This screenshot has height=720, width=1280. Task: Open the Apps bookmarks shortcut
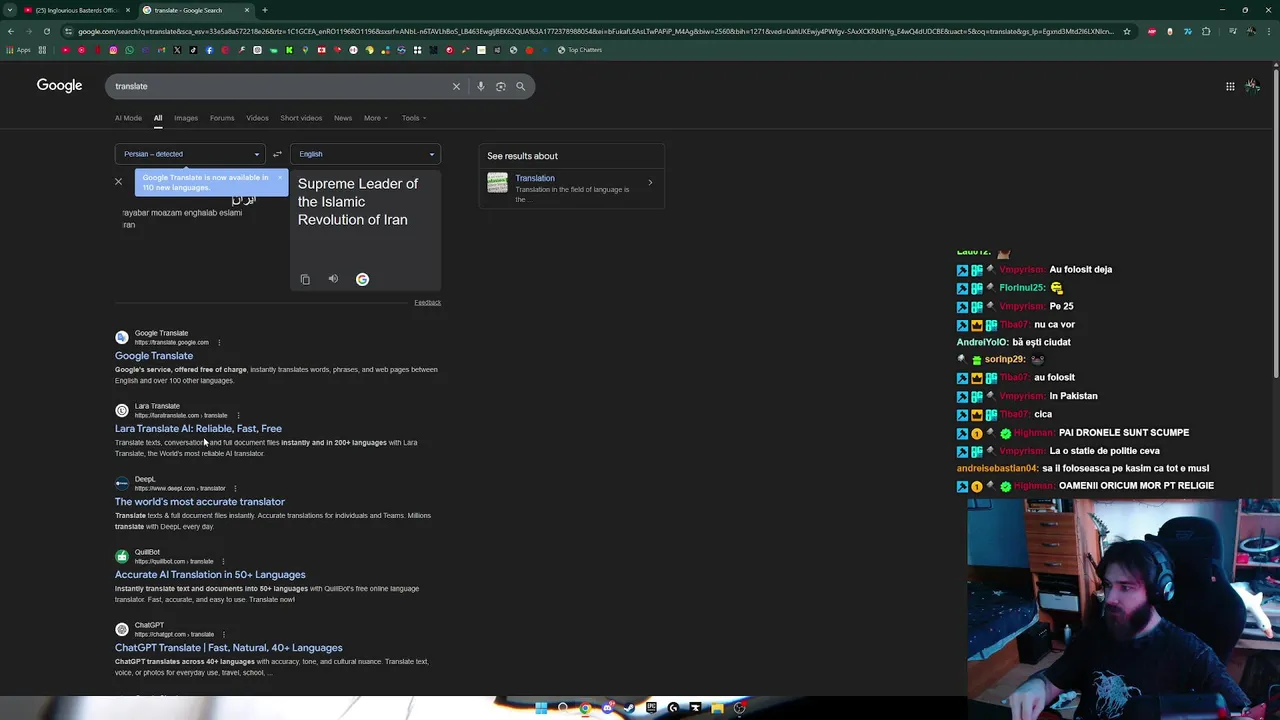18,50
